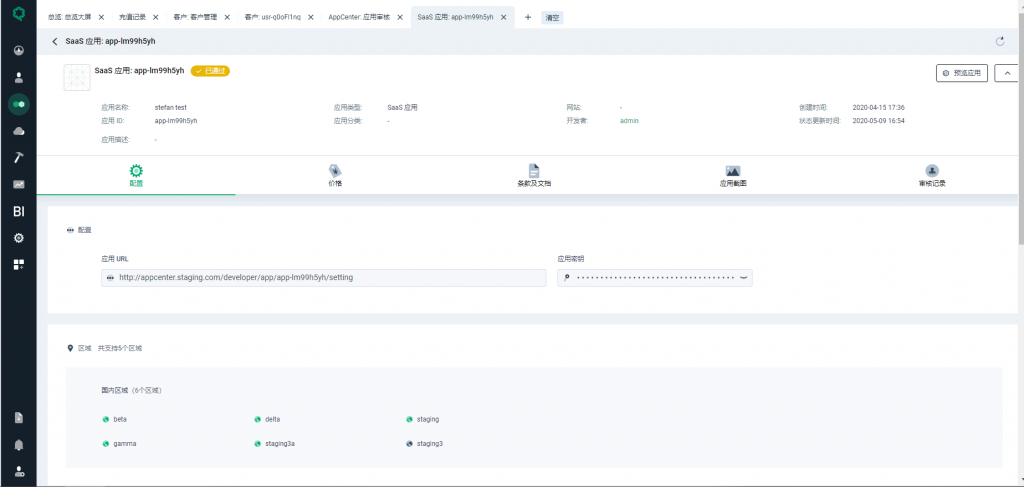Viewport: 1024px width, 487px height.
Task: Open the chart monitoring icon in sidebar
Action: pyautogui.click(x=18, y=185)
